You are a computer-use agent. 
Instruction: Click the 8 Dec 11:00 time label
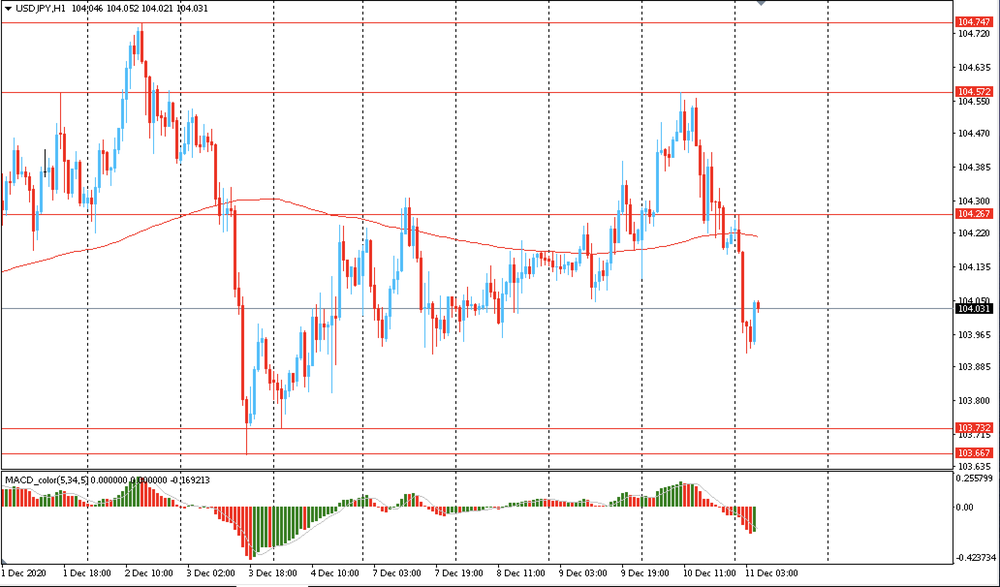click(521, 574)
